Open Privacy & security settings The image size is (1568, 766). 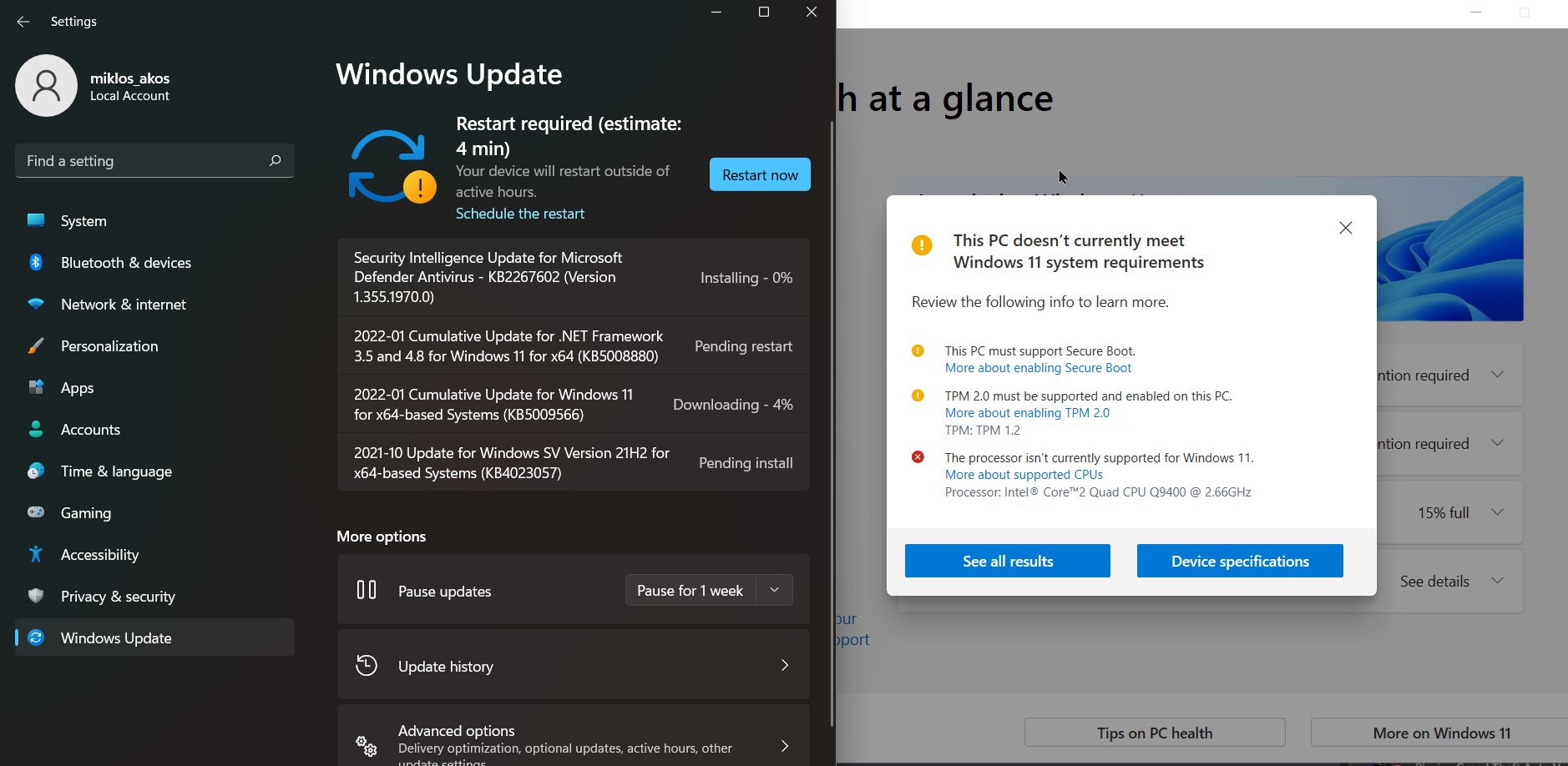pyautogui.click(x=154, y=596)
